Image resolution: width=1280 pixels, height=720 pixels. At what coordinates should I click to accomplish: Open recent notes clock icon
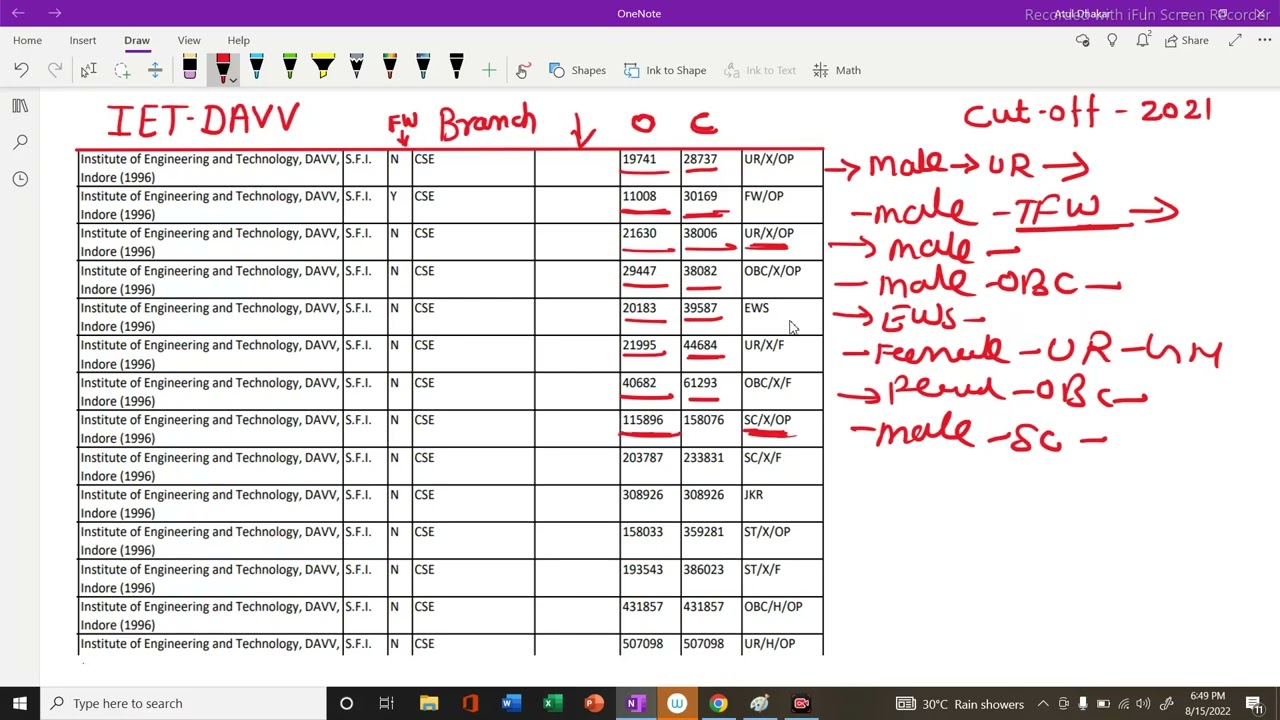tap(20, 179)
